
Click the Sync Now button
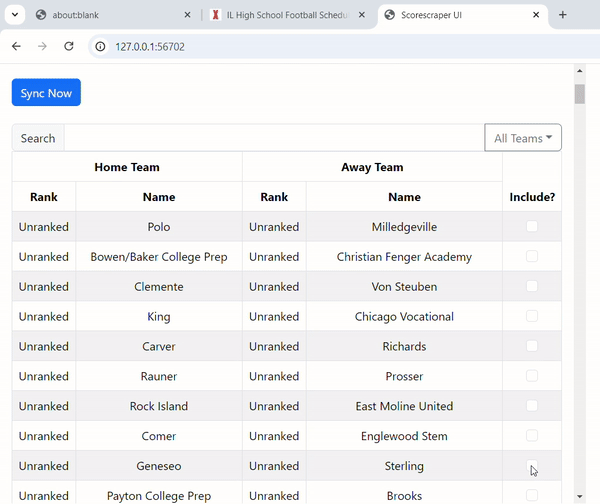[x=46, y=92]
